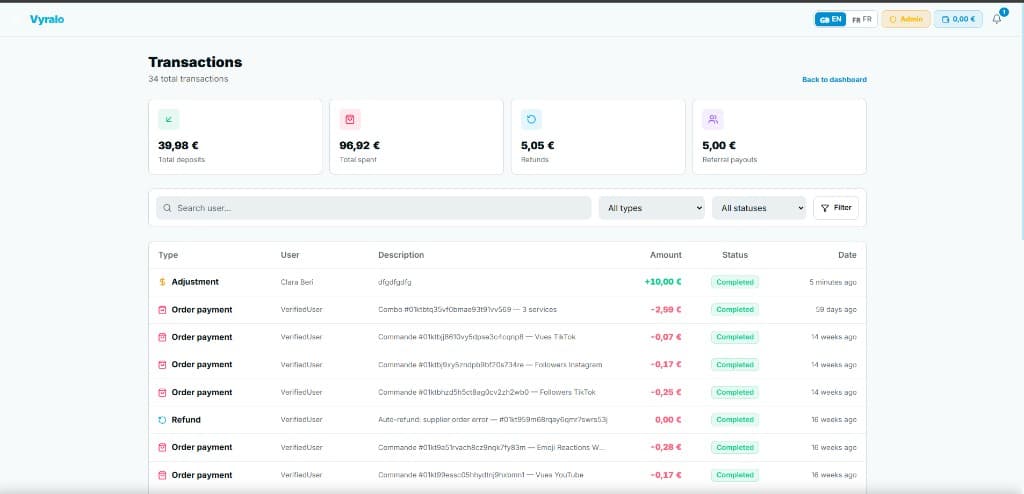Click the Combo 3 services description

[x=468, y=310]
